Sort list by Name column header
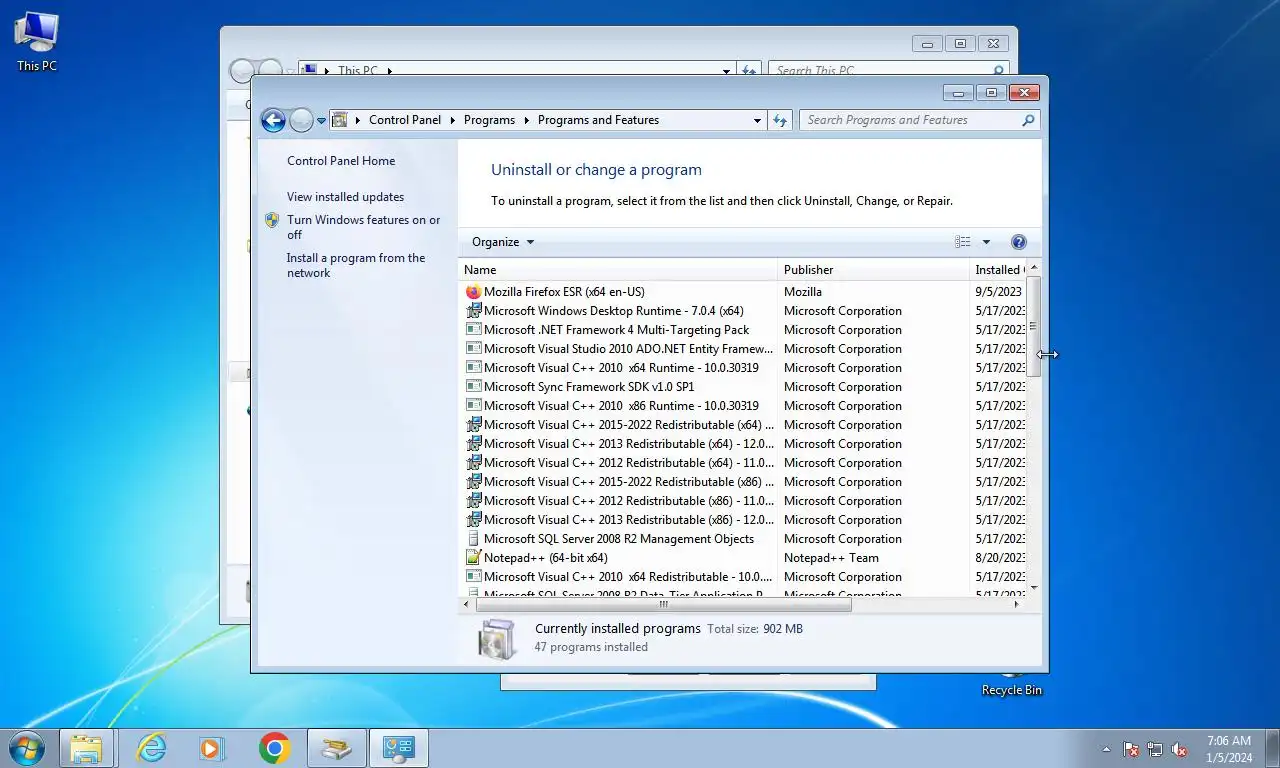This screenshot has width=1280, height=768. (x=618, y=270)
